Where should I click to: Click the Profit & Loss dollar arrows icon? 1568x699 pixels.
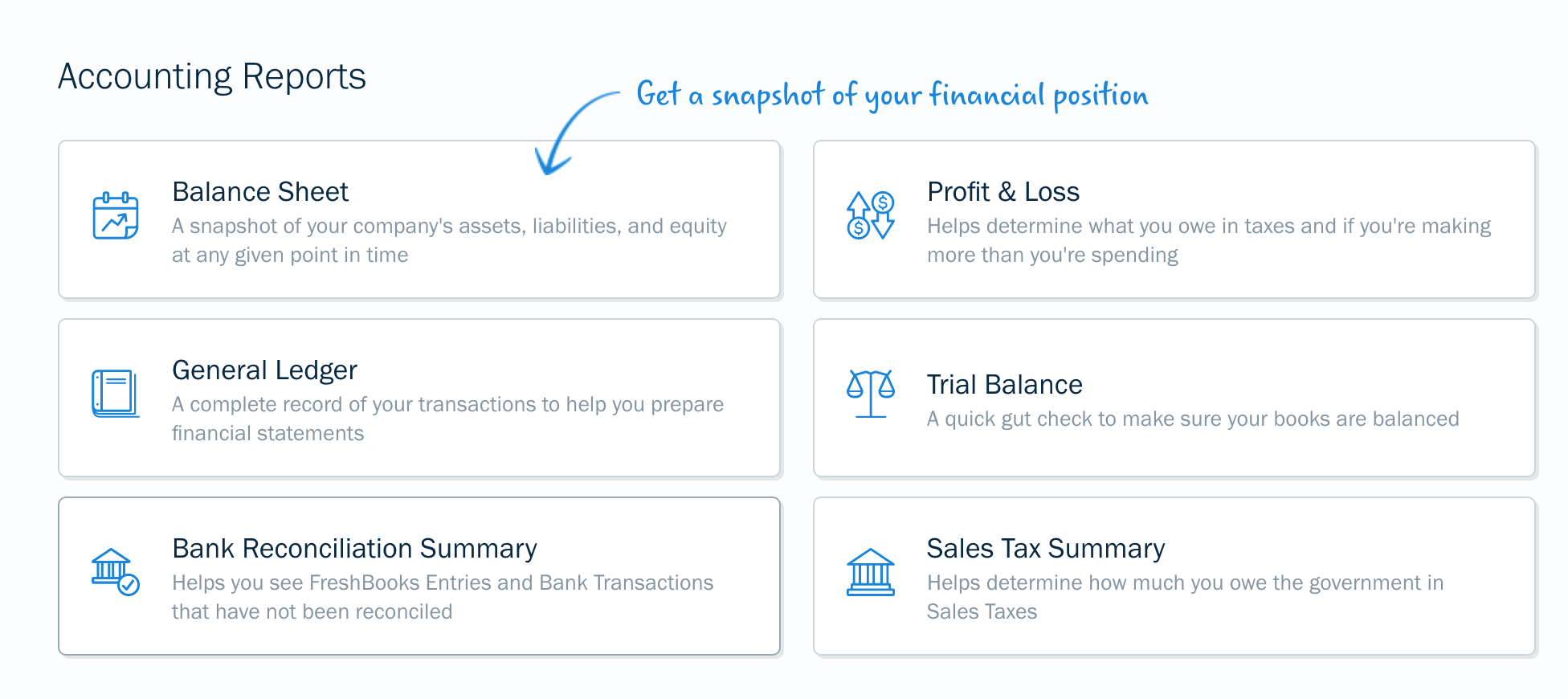coord(871,215)
